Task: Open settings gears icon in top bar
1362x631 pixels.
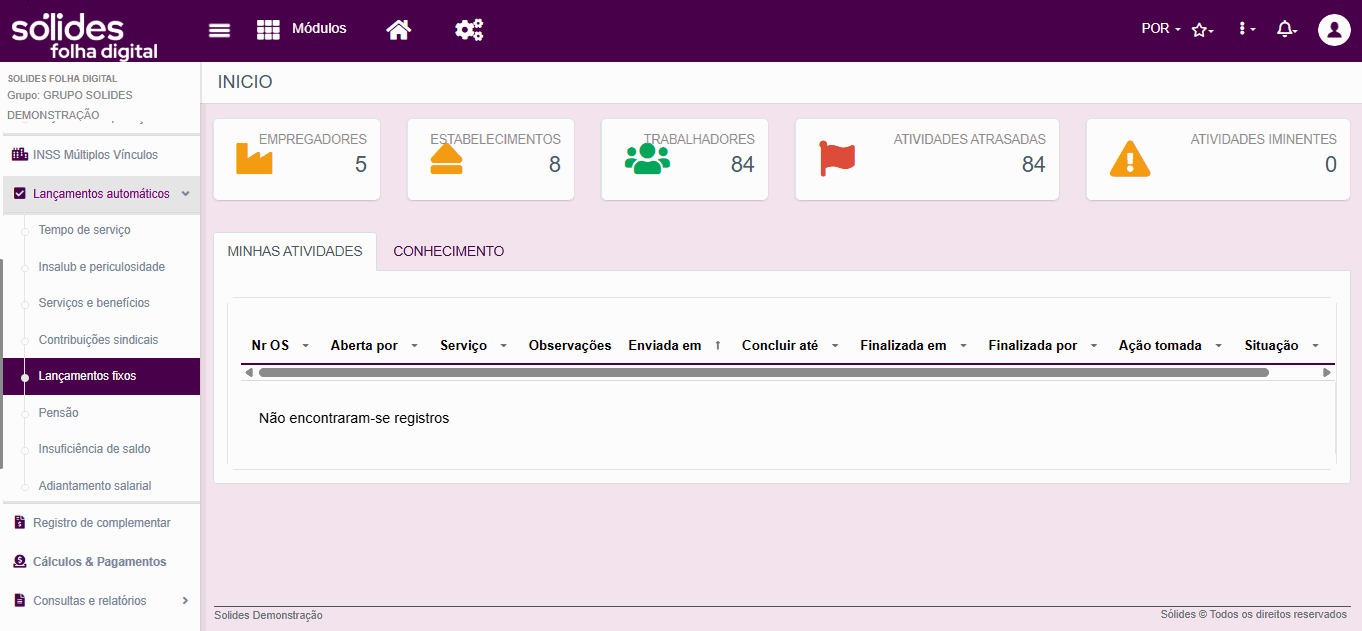Action: pos(469,30)
